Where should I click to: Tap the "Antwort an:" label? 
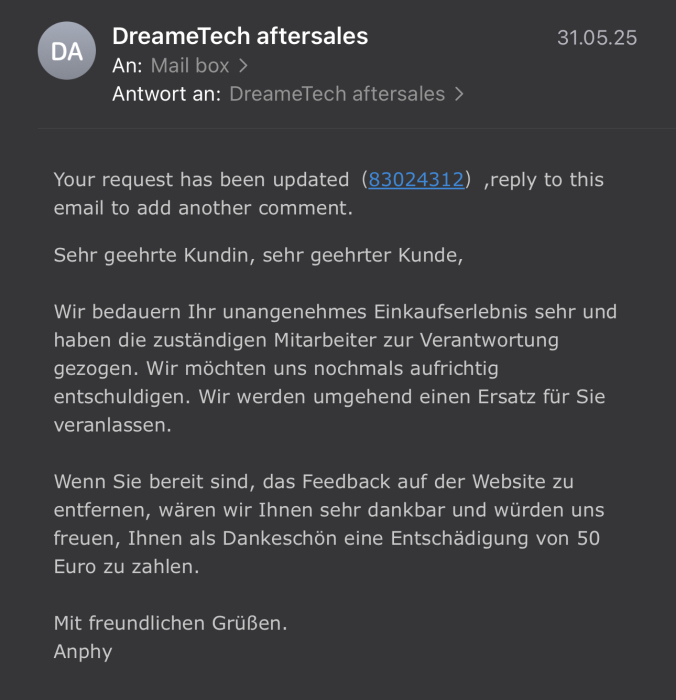[x=167, y=94]
